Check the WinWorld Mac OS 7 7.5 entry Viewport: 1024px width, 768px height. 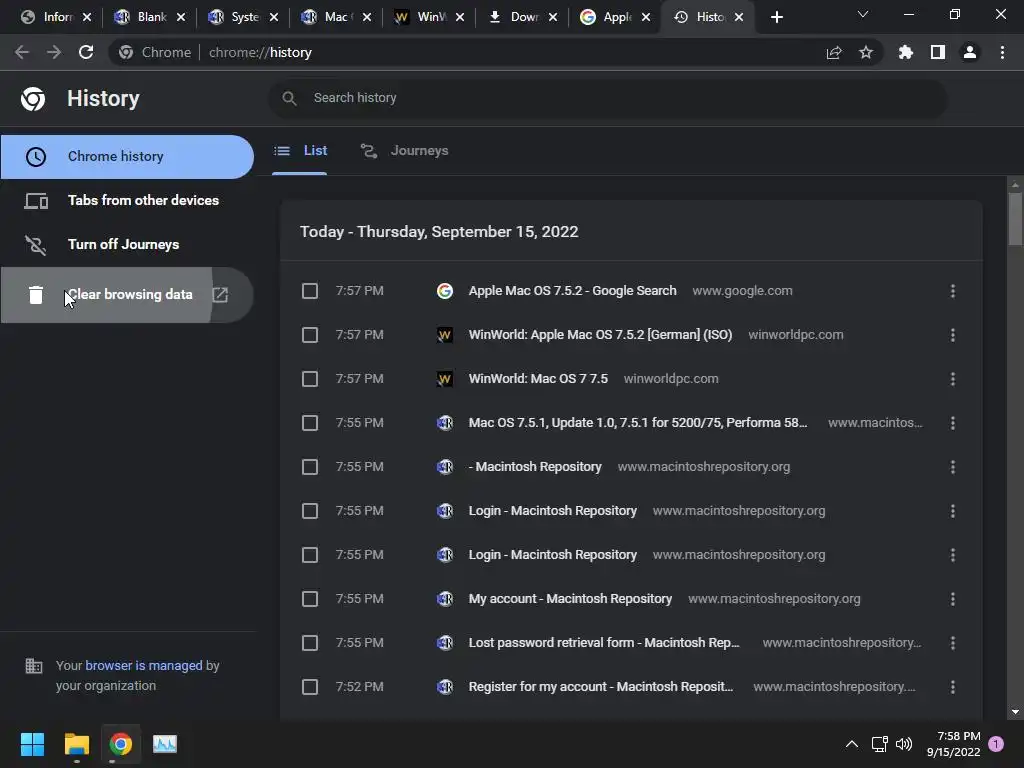310,379
